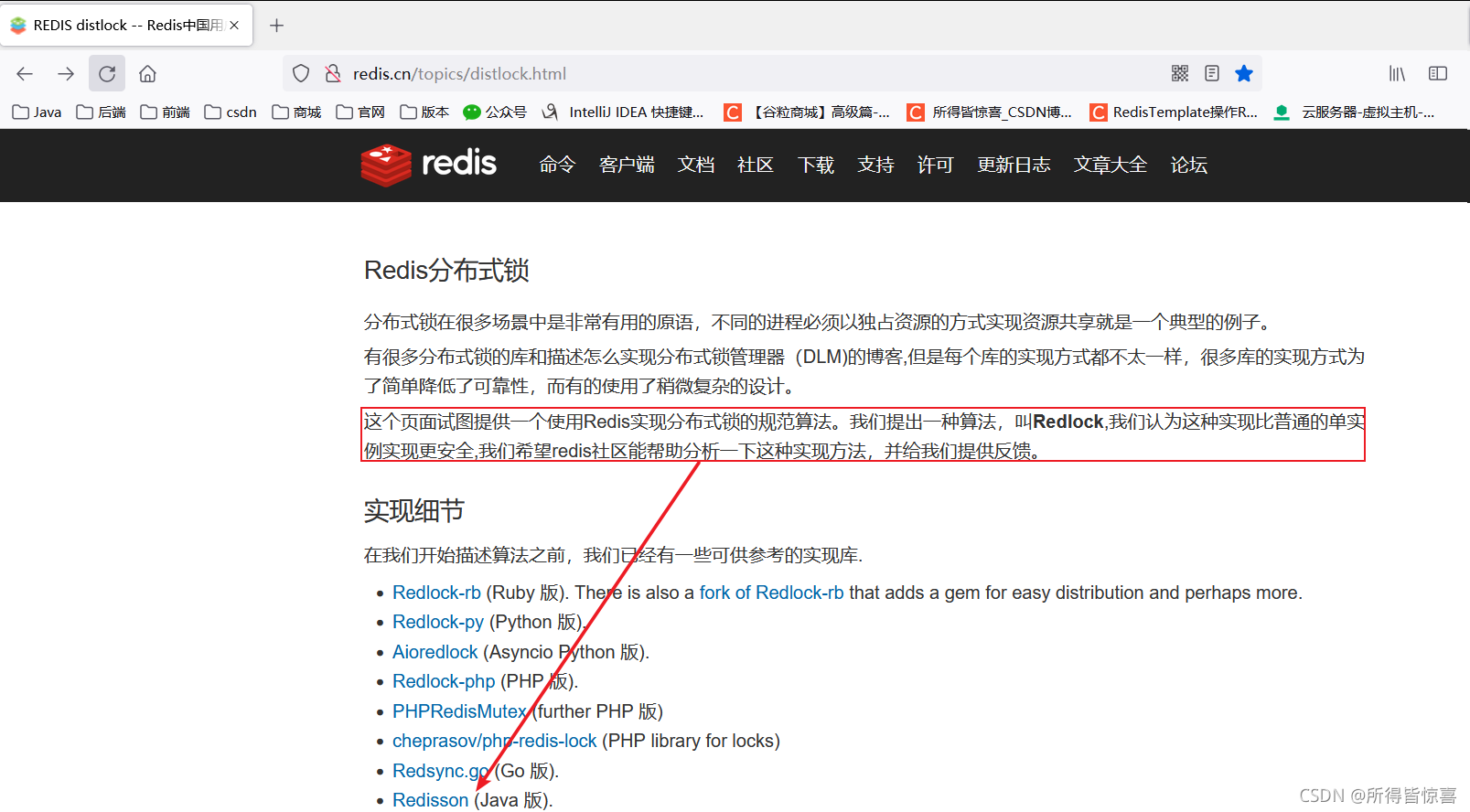Select the REDIS distlock browser tab
Image resolution: width=1470 pixels, height=812 pixels.
pyautogui.click(x=126, y=26)
